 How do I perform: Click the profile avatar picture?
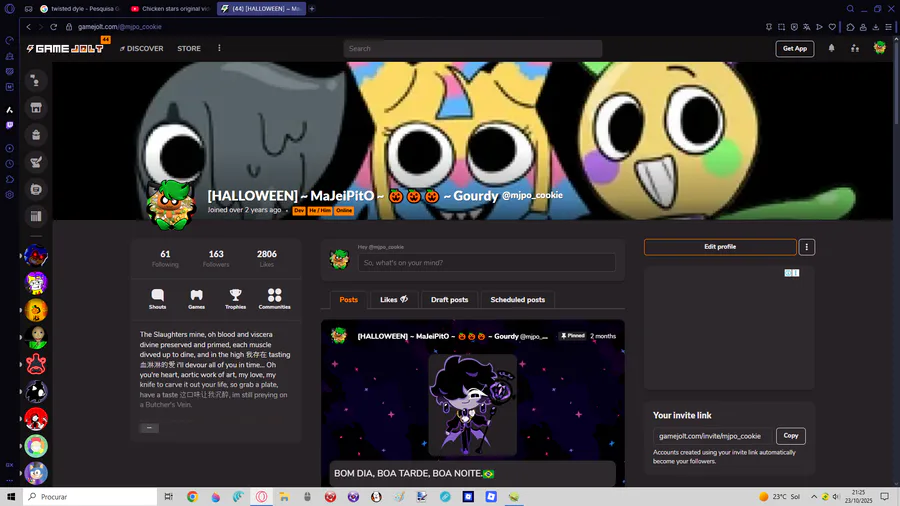pyautogui.click(x=170, y=205)
